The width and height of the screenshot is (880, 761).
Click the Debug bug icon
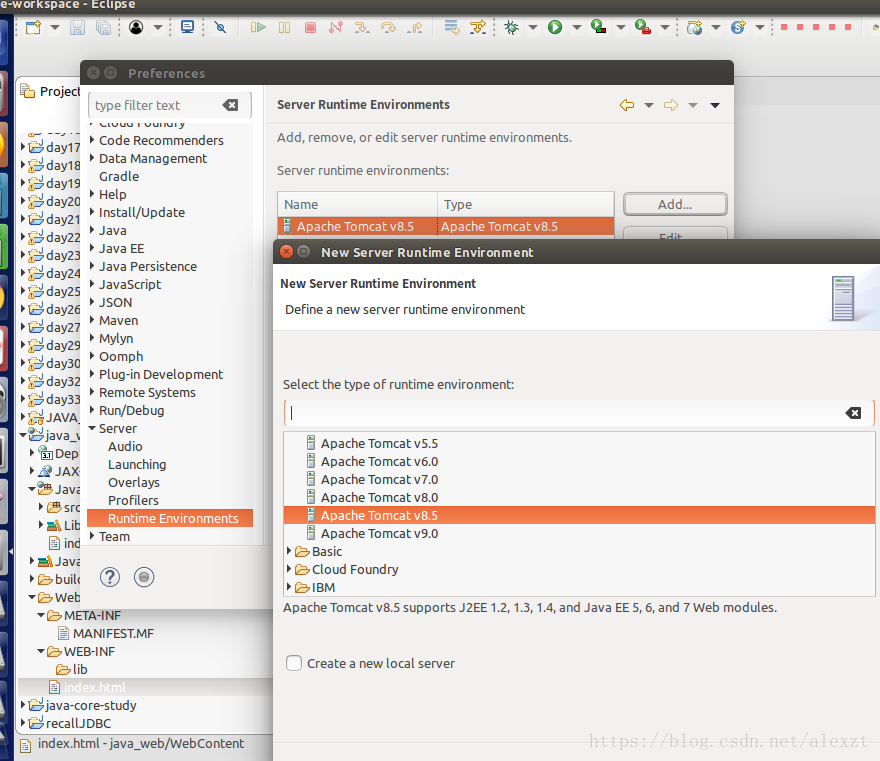[511, 27]
